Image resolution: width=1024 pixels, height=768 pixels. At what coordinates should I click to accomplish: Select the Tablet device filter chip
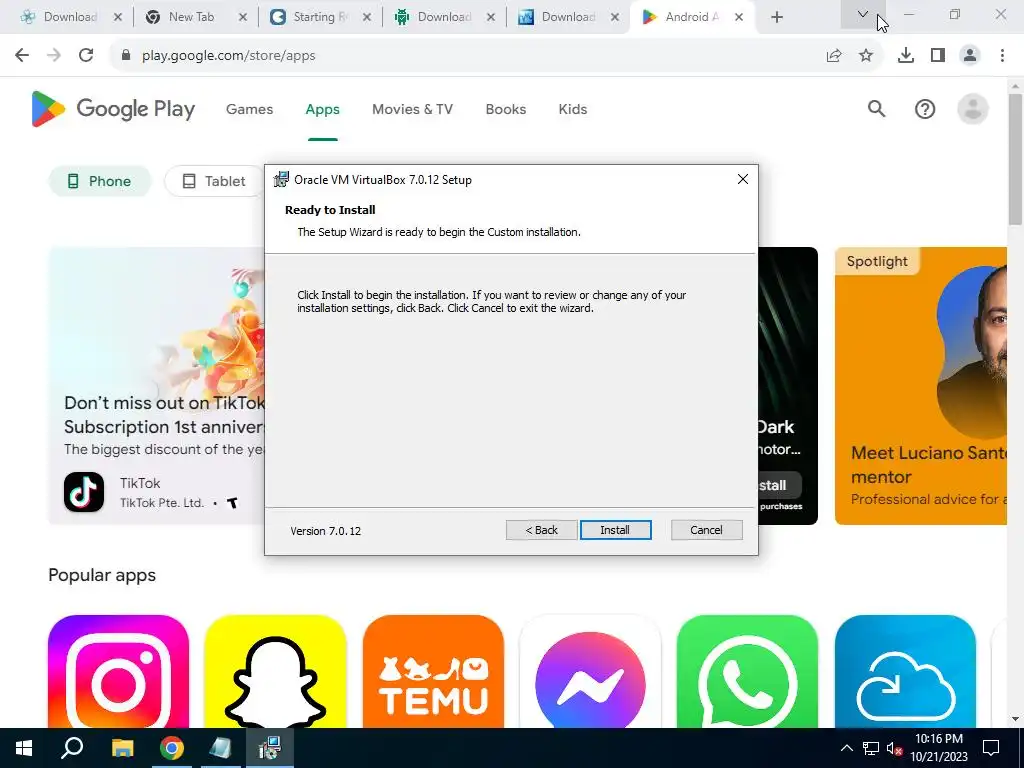214,181
